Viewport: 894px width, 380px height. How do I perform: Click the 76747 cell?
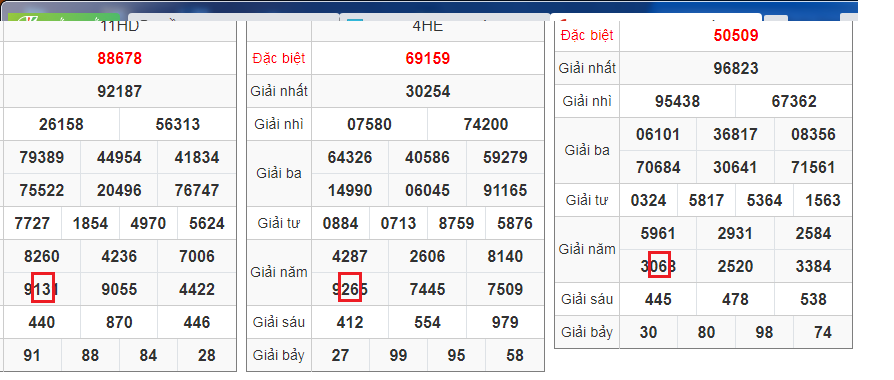click(197, 191)
